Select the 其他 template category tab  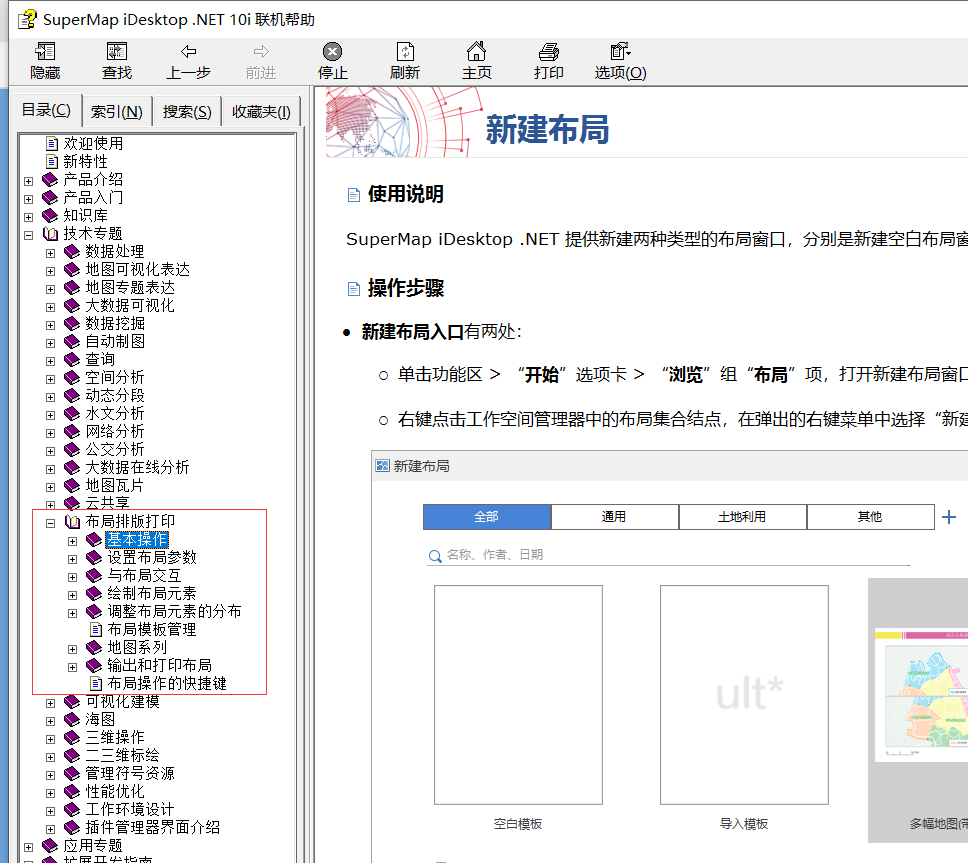(870, 517)
